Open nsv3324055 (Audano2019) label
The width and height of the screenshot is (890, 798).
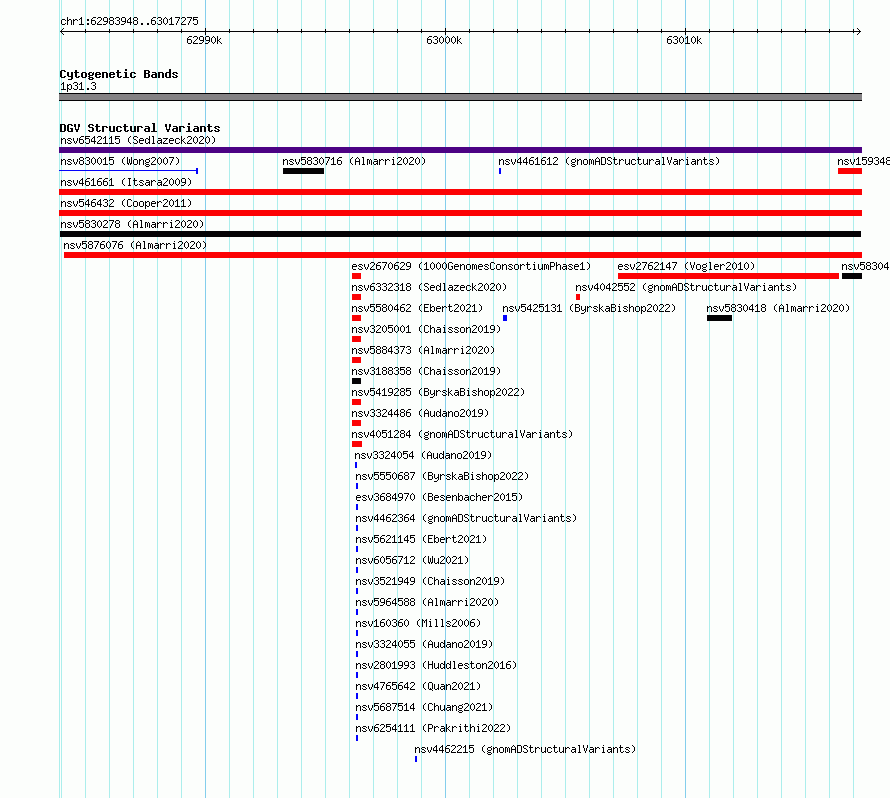pos(424,644)
